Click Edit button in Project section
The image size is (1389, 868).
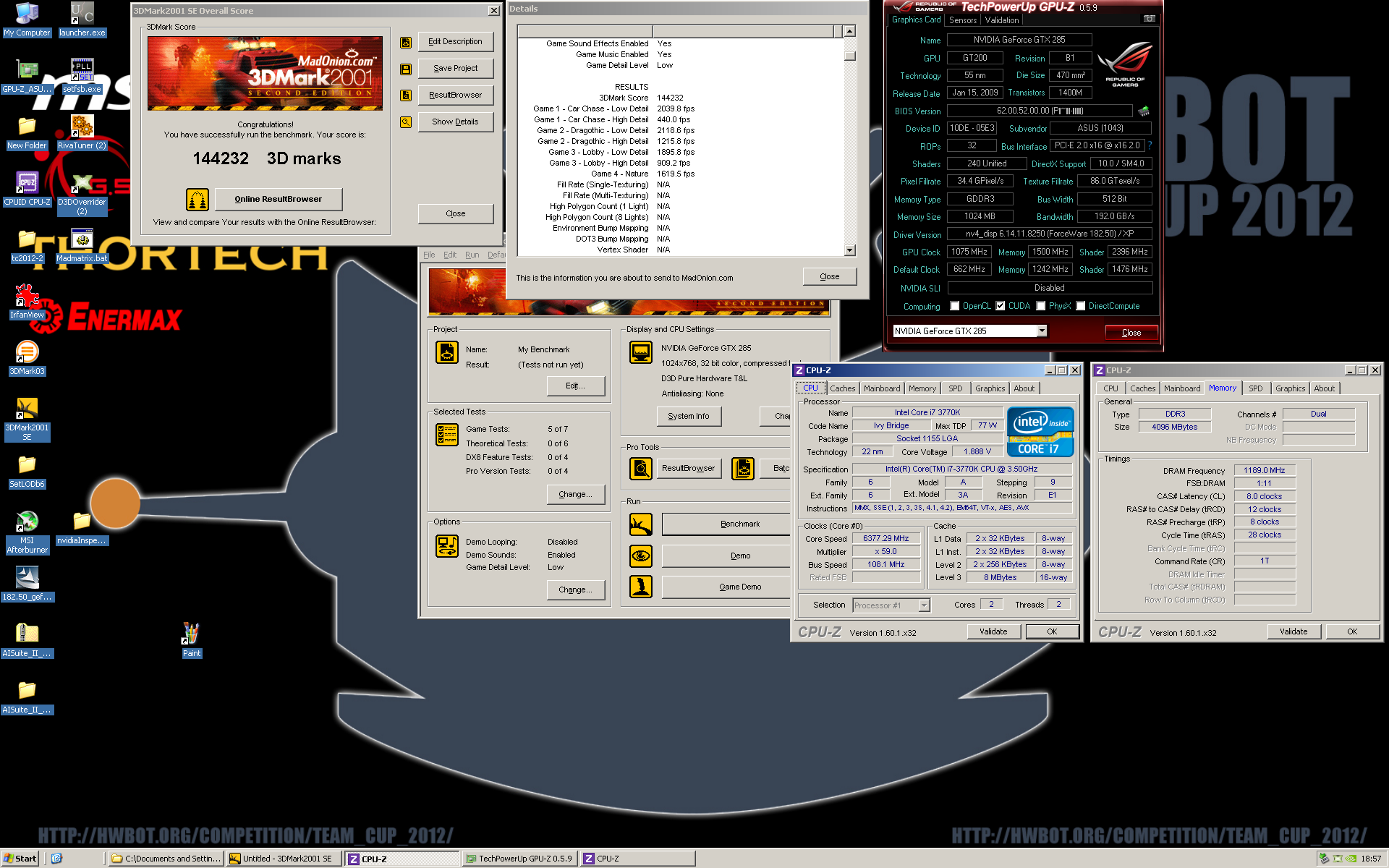[x=575, y=386]
